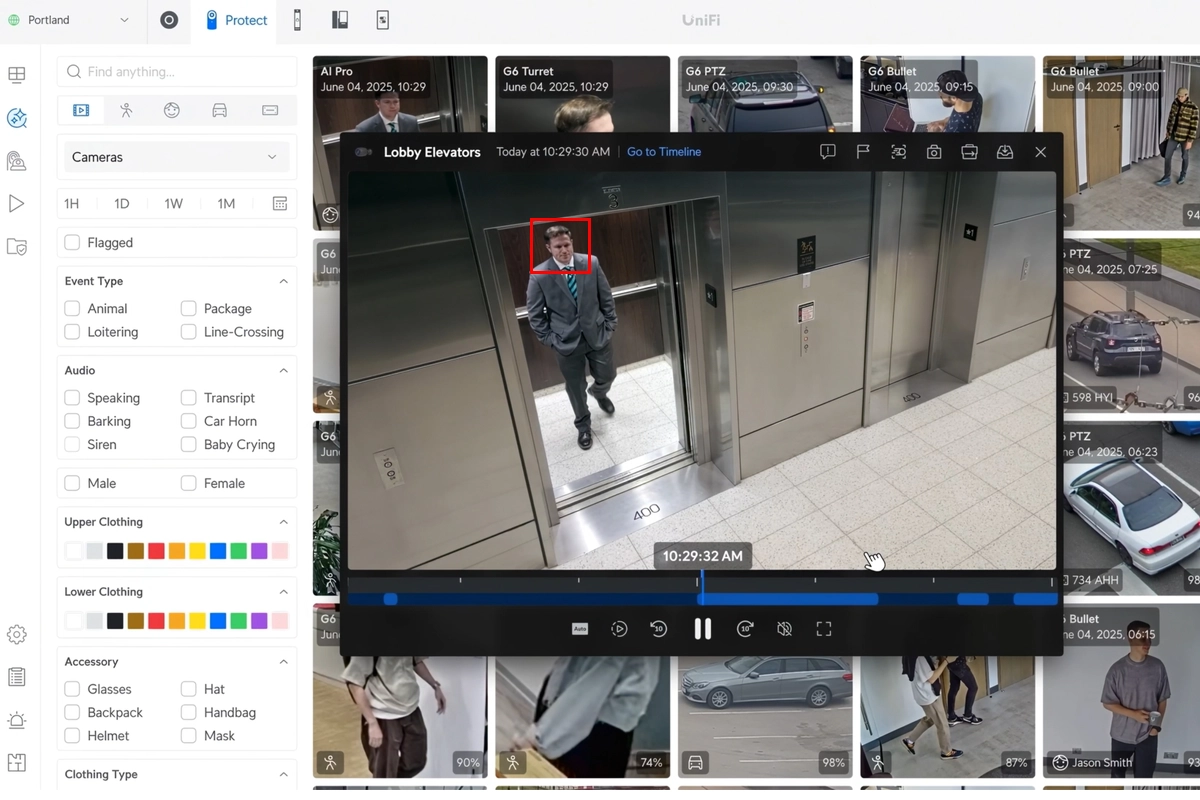Download the Lobby Elevators clip
Screen dimensions: 1200x800
1005,152
